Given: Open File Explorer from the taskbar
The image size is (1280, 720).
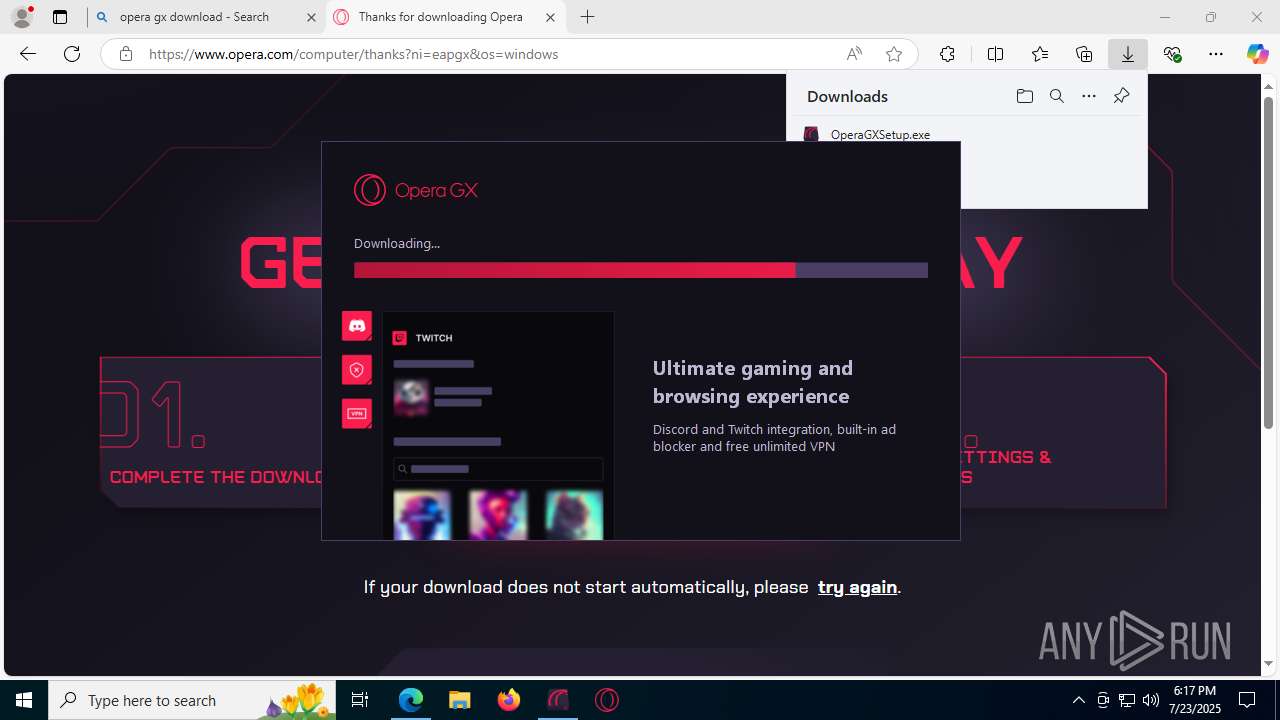Looking at the screenshot, I should 459,700.
